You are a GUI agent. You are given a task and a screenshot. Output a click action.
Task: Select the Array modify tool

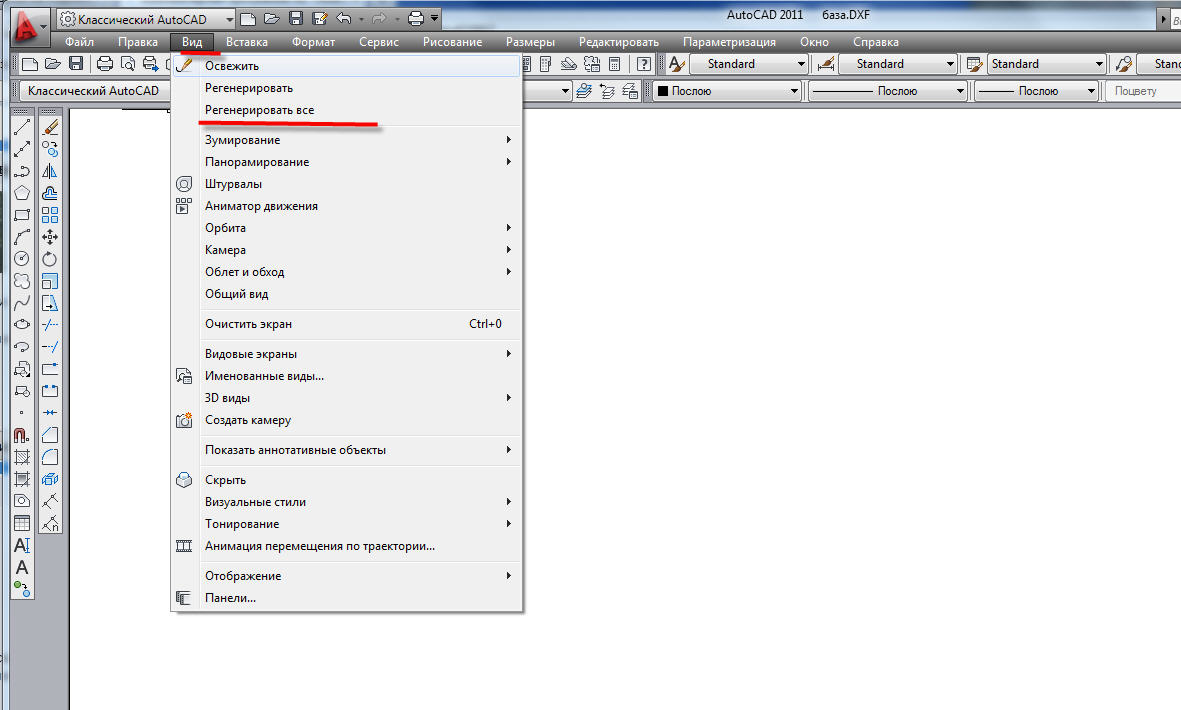tap(50, 215)
